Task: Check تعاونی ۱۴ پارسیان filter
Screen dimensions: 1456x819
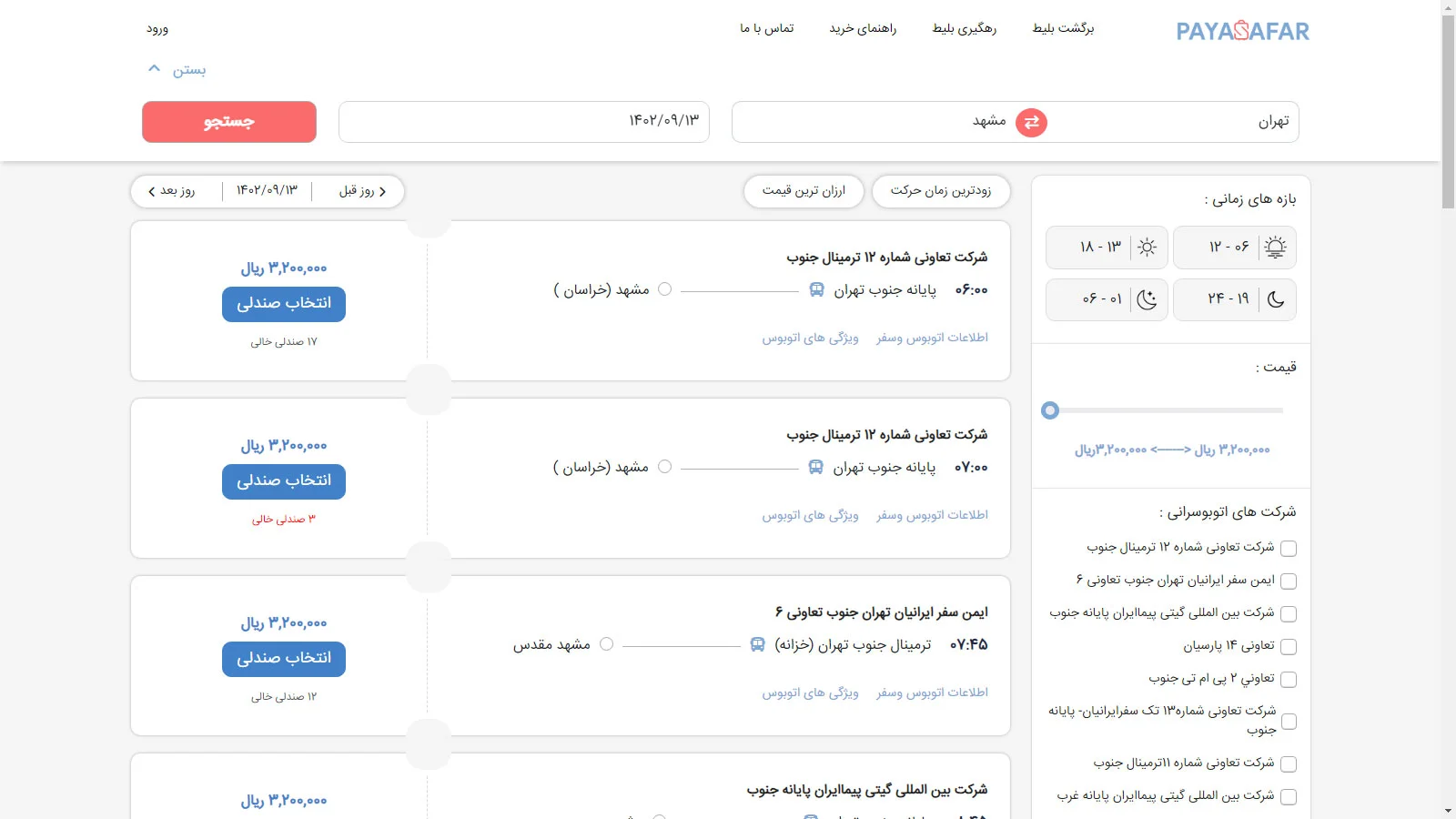Action: [x=1289, y=647]
